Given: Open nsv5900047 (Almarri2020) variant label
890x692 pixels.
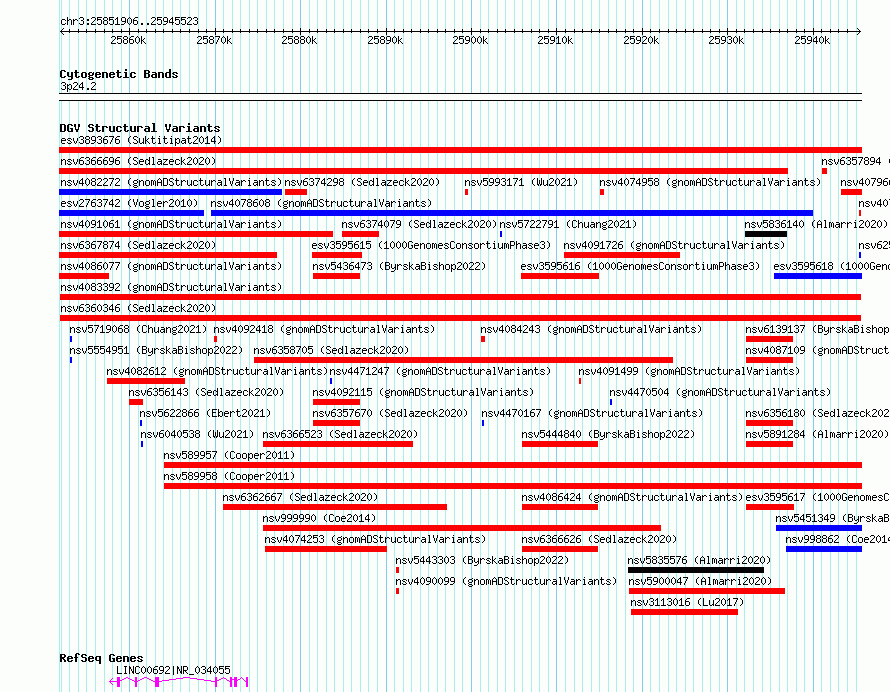Looking at the screenshot, I should click(700, 581).
